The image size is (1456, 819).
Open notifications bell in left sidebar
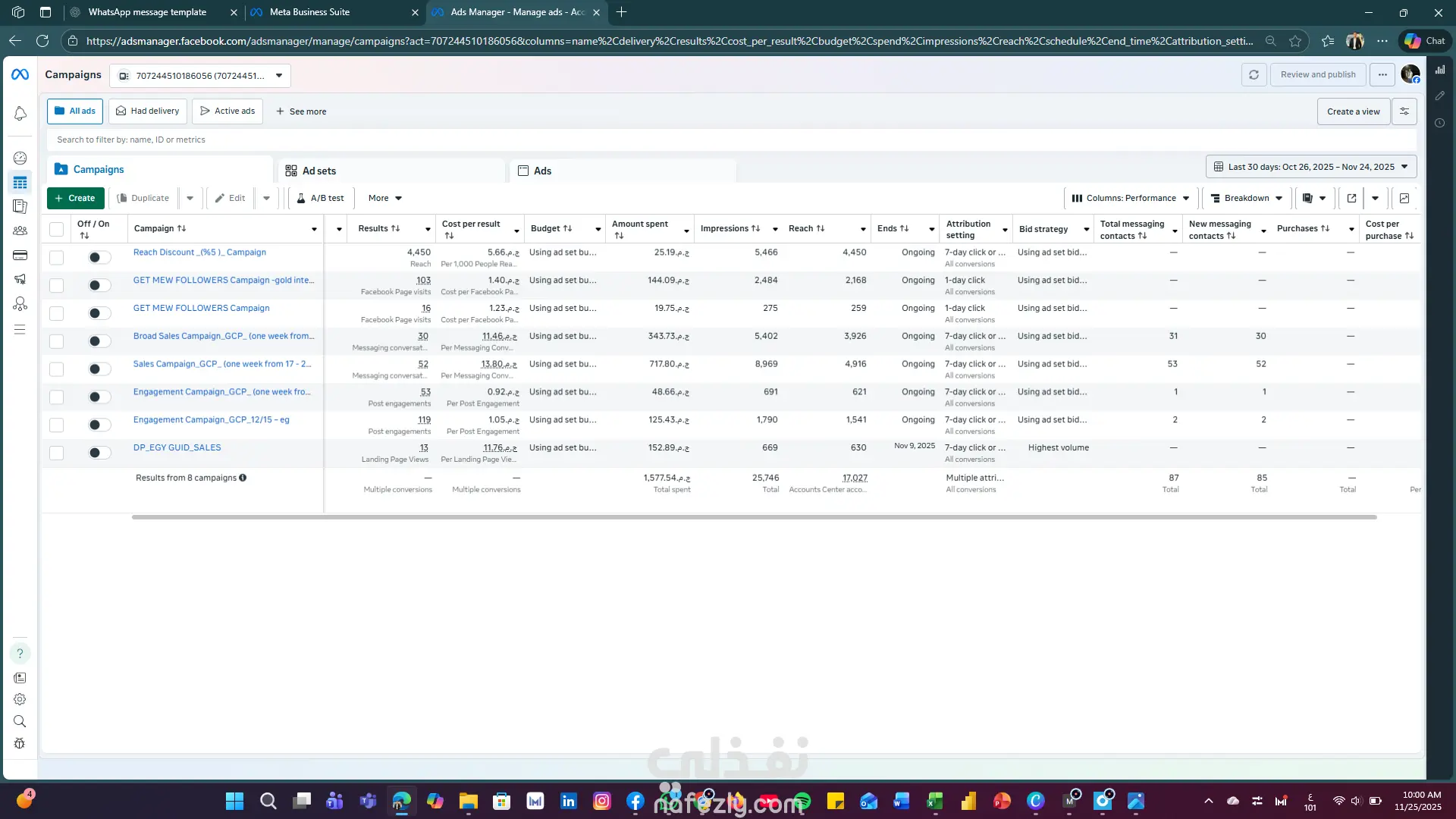(x=20, y=114)
